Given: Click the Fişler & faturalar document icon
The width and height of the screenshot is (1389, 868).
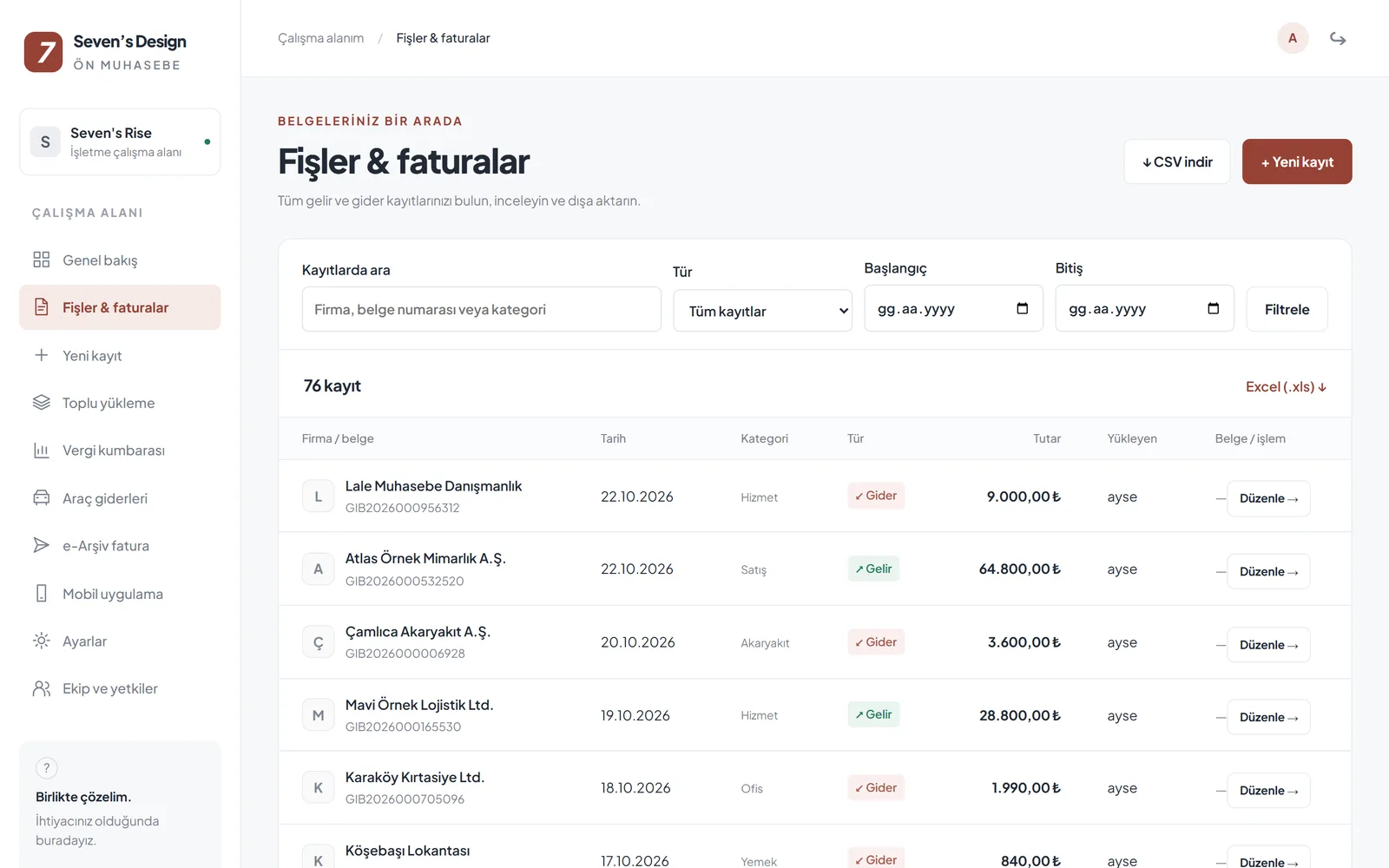Looking at the screenshot, I should pos(41,307).
